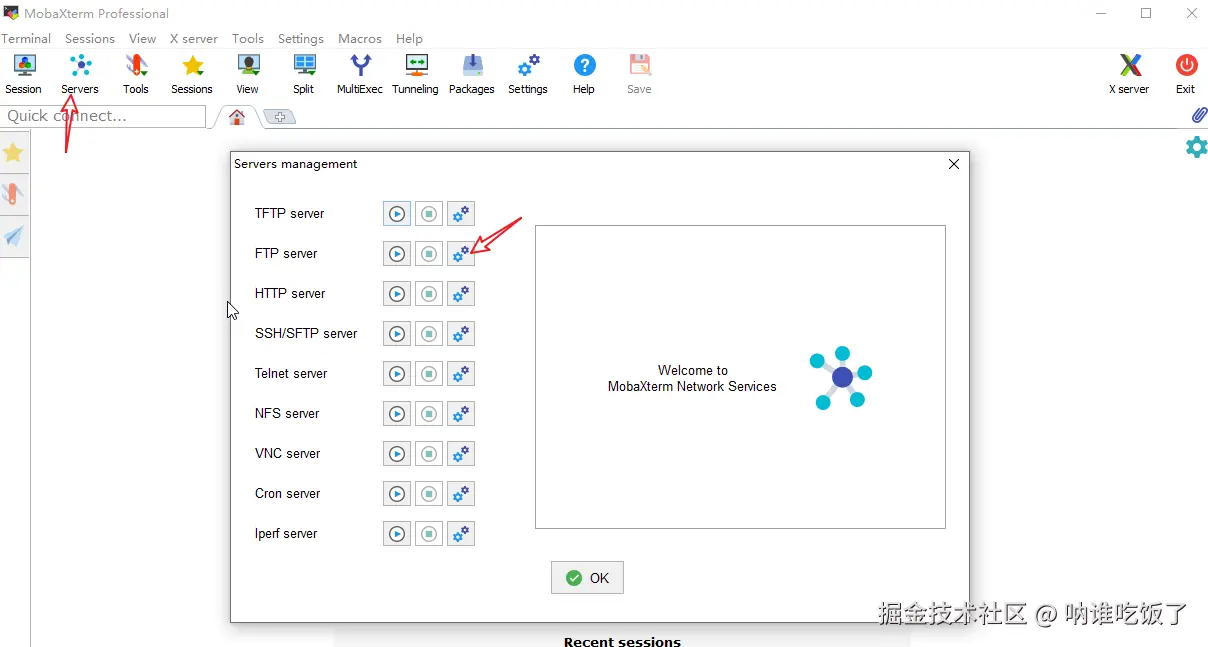Open VNC server settings gears
This screenshot has width=1208, height=647.
click(x=461, y=454)
